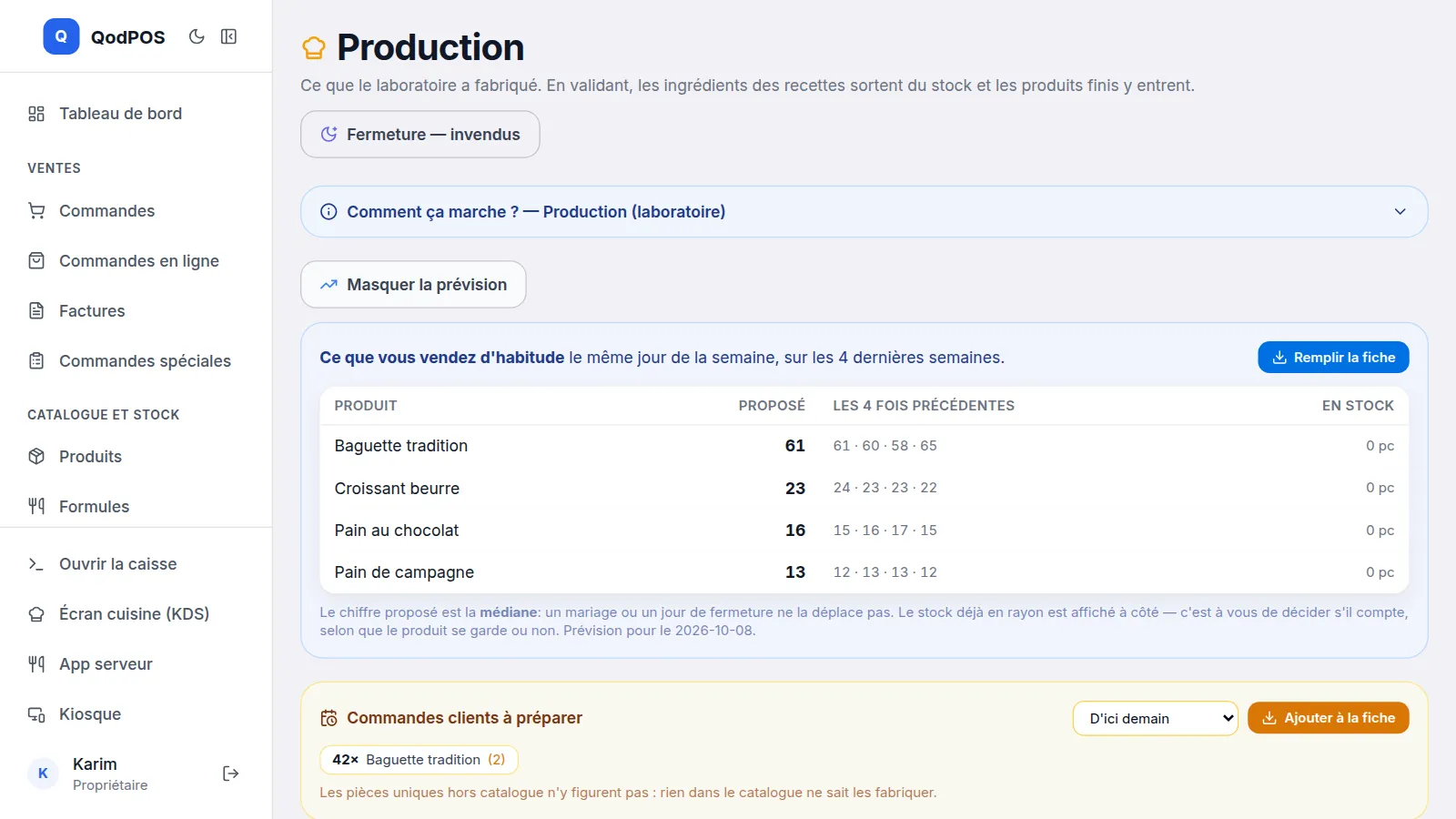Image resolution: width=1456 pixels, height=819 pixels.
Task: Click Remplir la fiche button
Action: click(1333, 358)
